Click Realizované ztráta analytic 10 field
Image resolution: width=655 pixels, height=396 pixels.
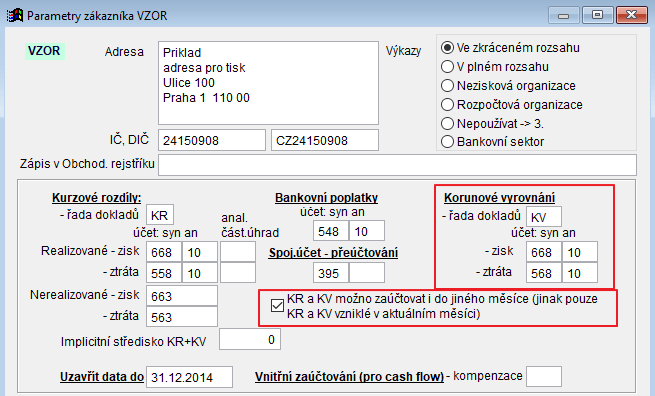(200, 273)
